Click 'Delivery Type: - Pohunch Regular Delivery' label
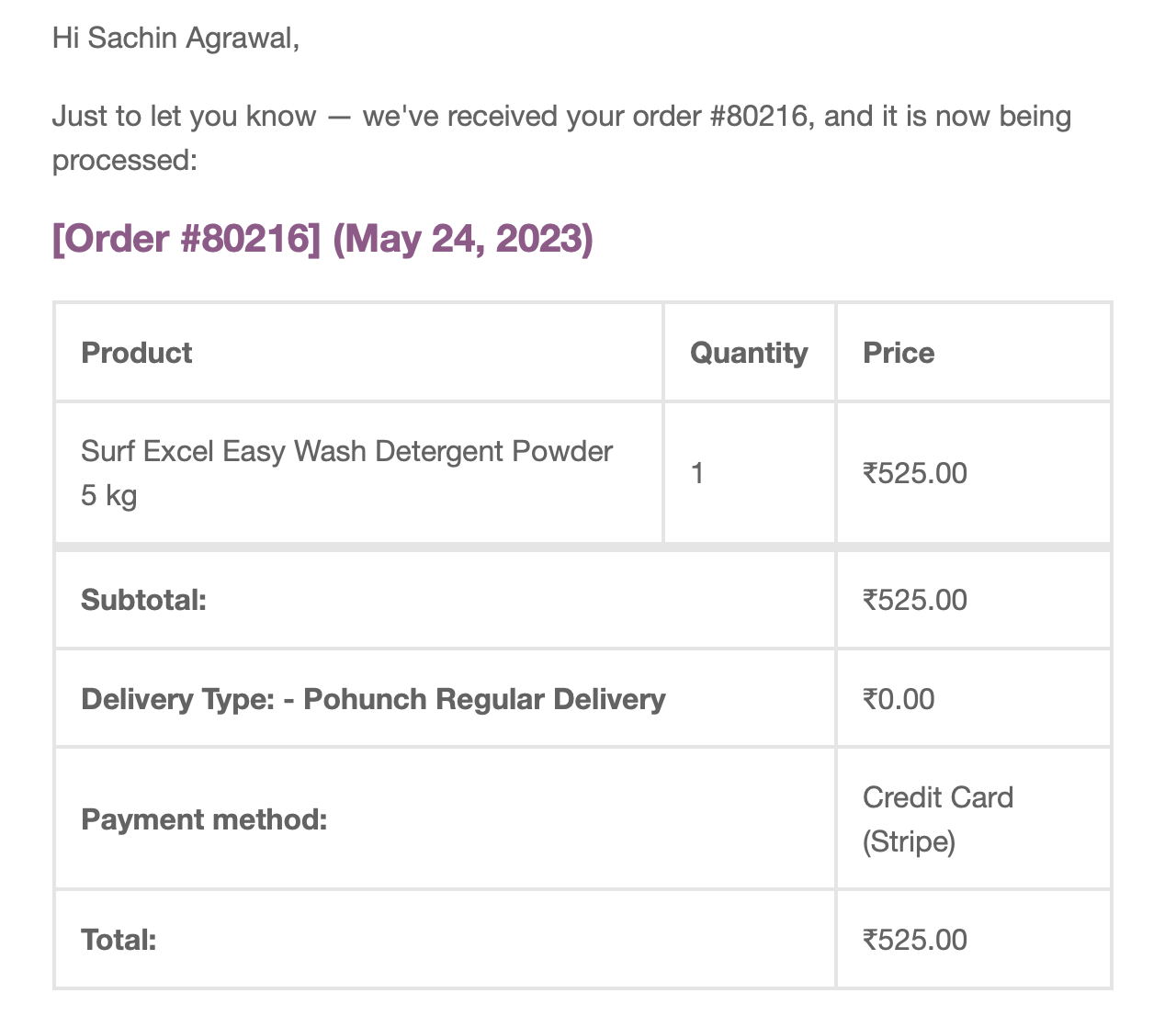The height and width of the screenshot is (1027, 1176). pos(373,700)
